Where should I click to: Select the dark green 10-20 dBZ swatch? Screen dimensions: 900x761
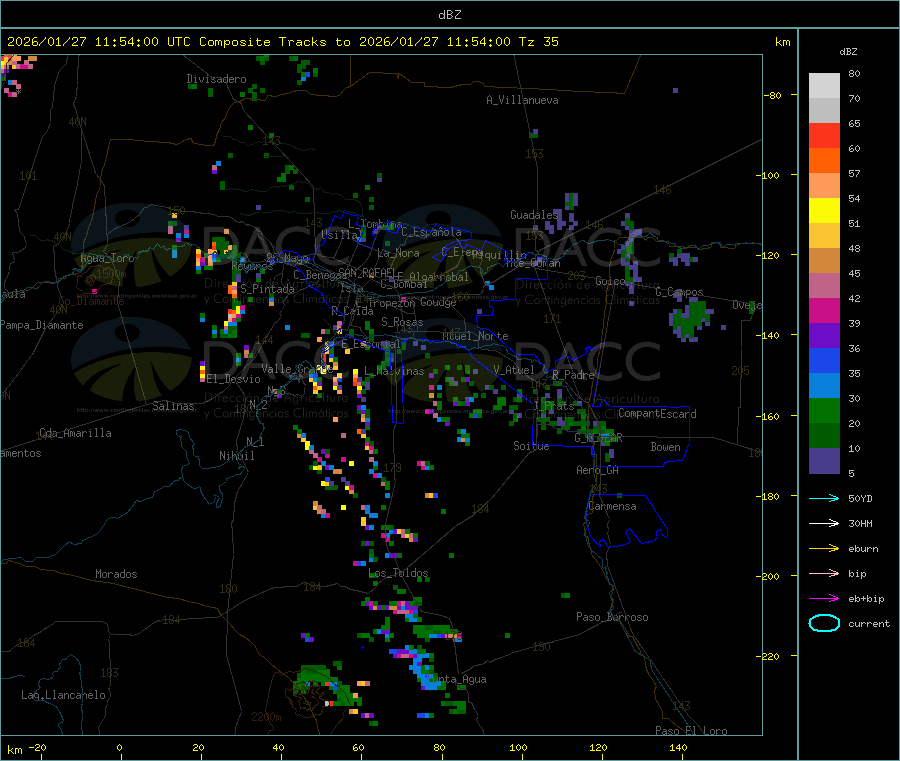pyautogui.click(x=824, y=436)
